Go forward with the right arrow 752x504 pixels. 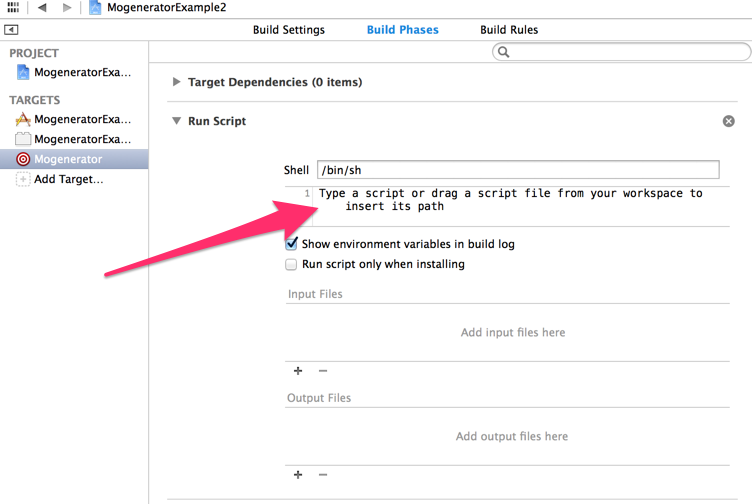pos(67,7)
